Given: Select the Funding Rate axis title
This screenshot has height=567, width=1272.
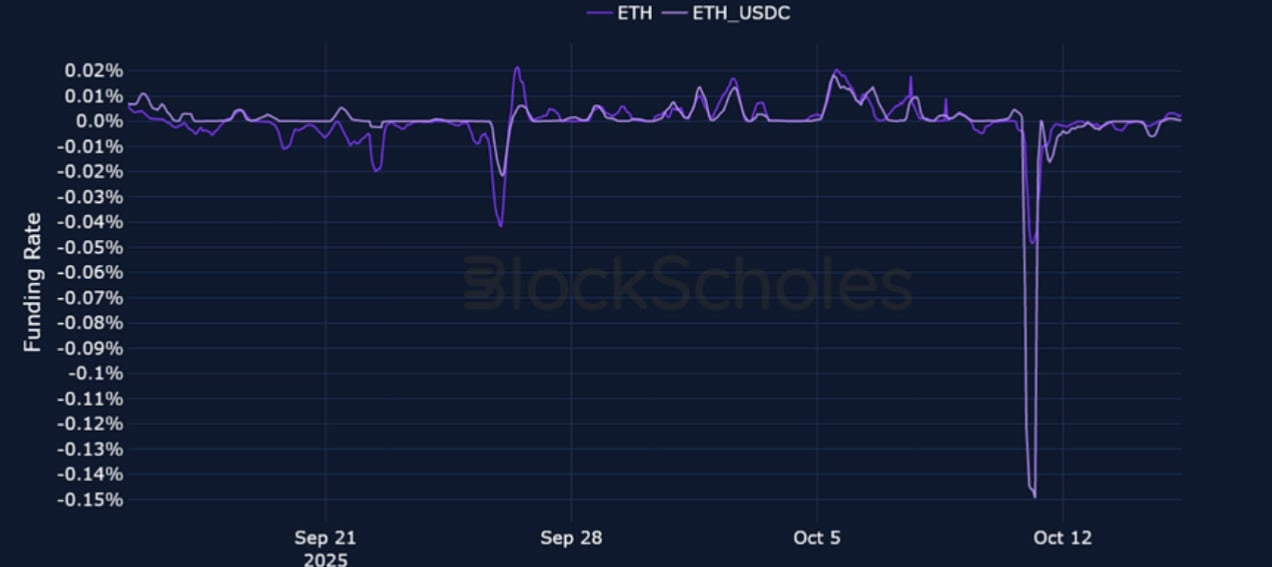Looking at the screenshot, I should click(33, 282).
